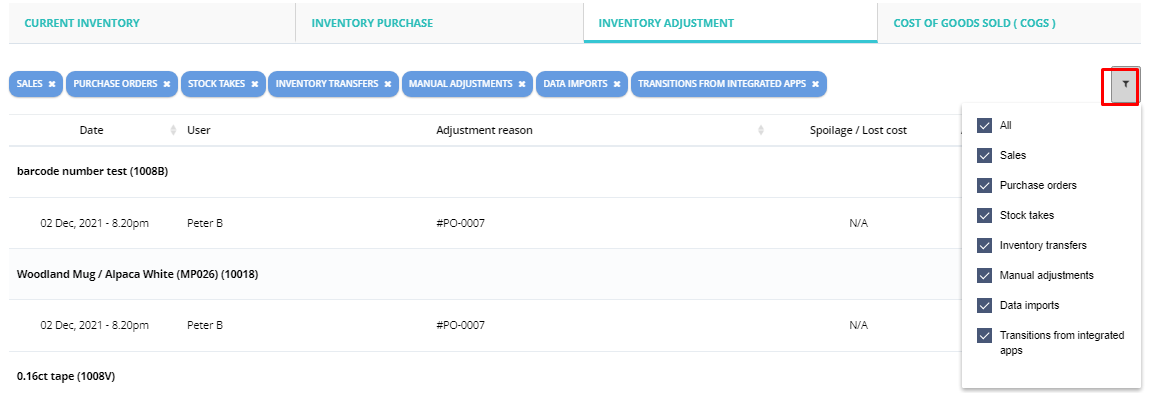Toggle the Stock takes checkbox
The image size is (1150, 393).
coord(984,216)
